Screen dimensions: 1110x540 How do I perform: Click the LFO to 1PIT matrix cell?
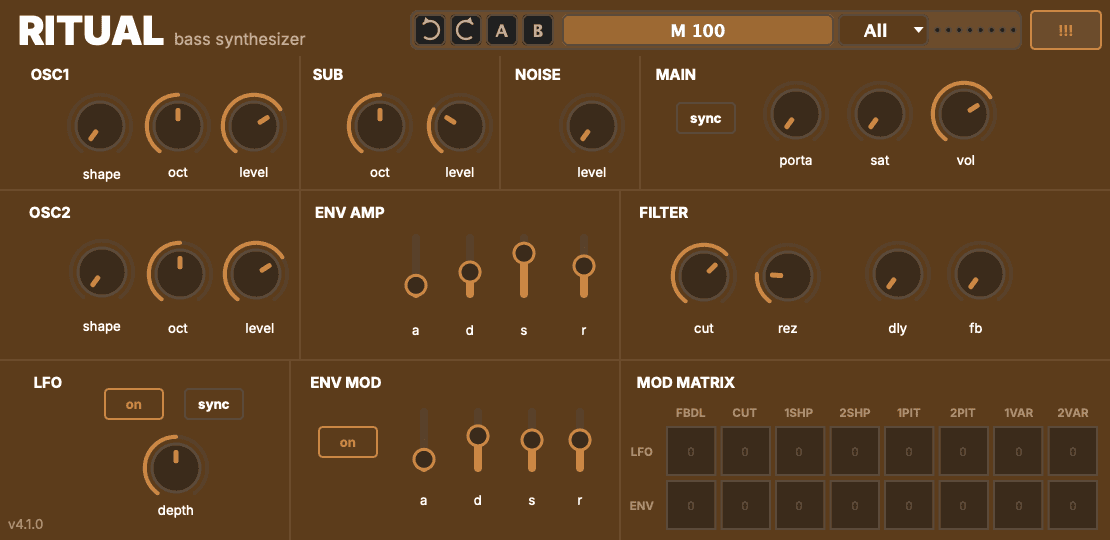click(x=909, y=451)
